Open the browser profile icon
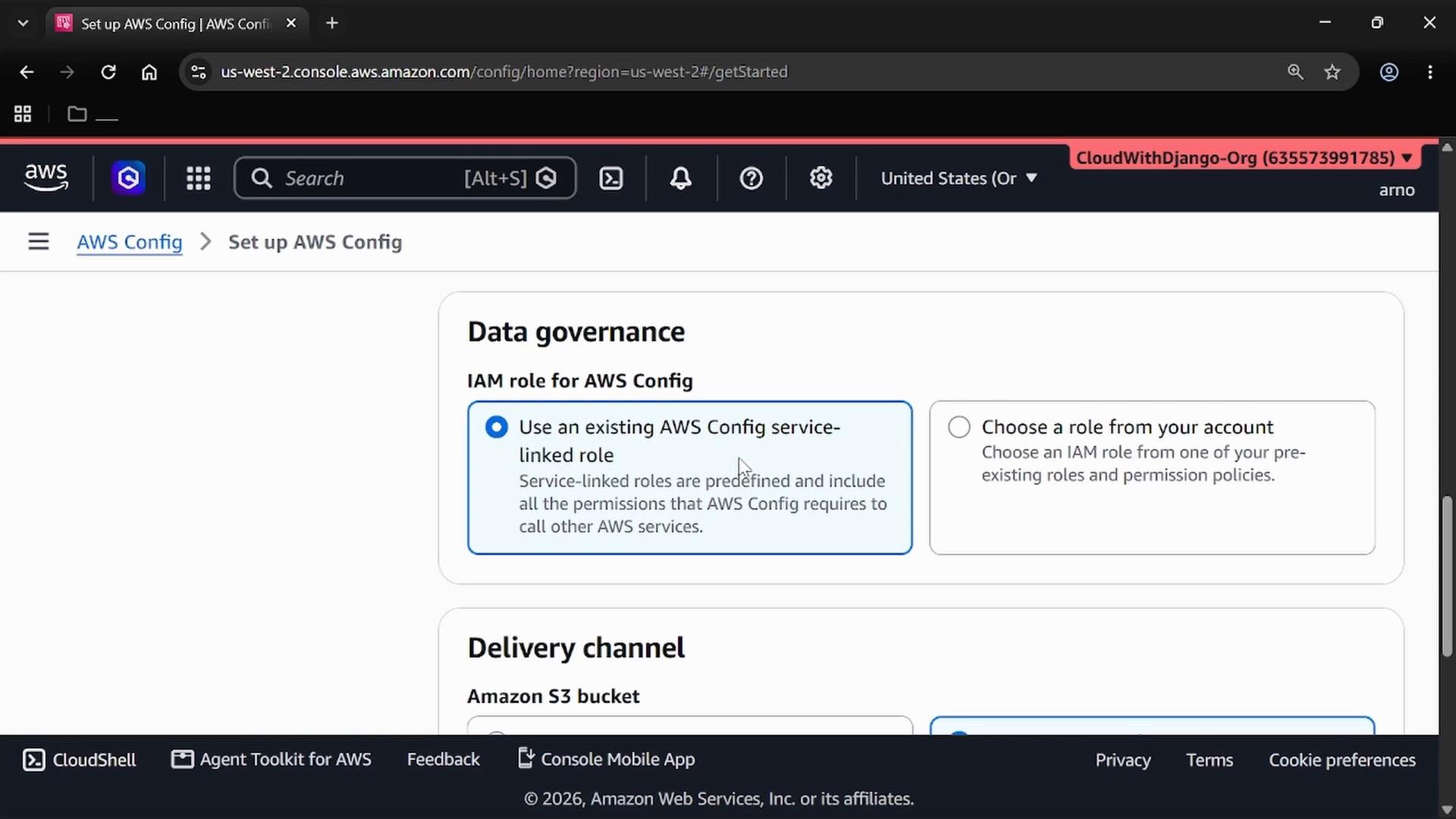This screenshot has width=1456, height=819. (1389, 72)
